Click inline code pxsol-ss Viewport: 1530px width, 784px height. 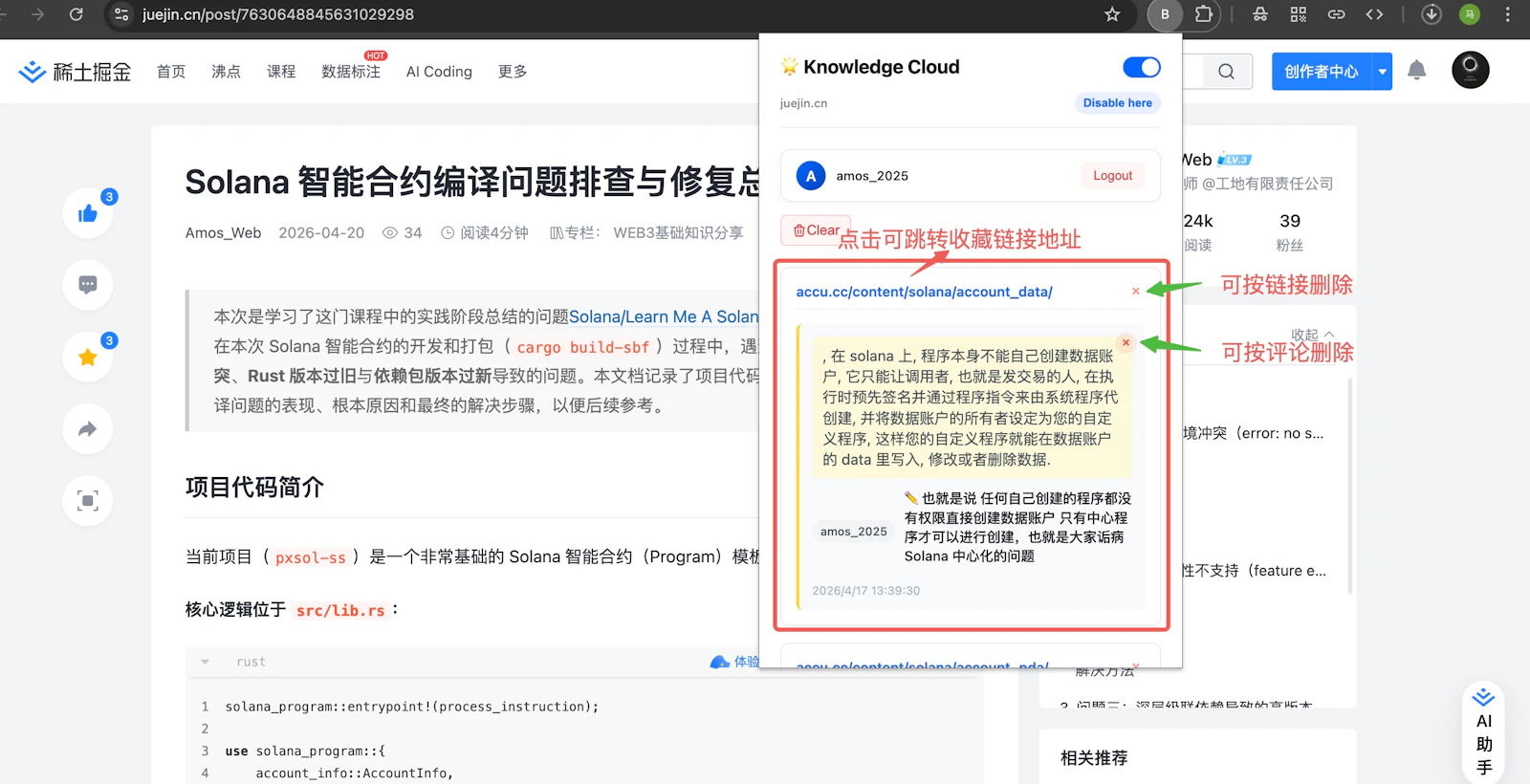[x=311, y=557]
